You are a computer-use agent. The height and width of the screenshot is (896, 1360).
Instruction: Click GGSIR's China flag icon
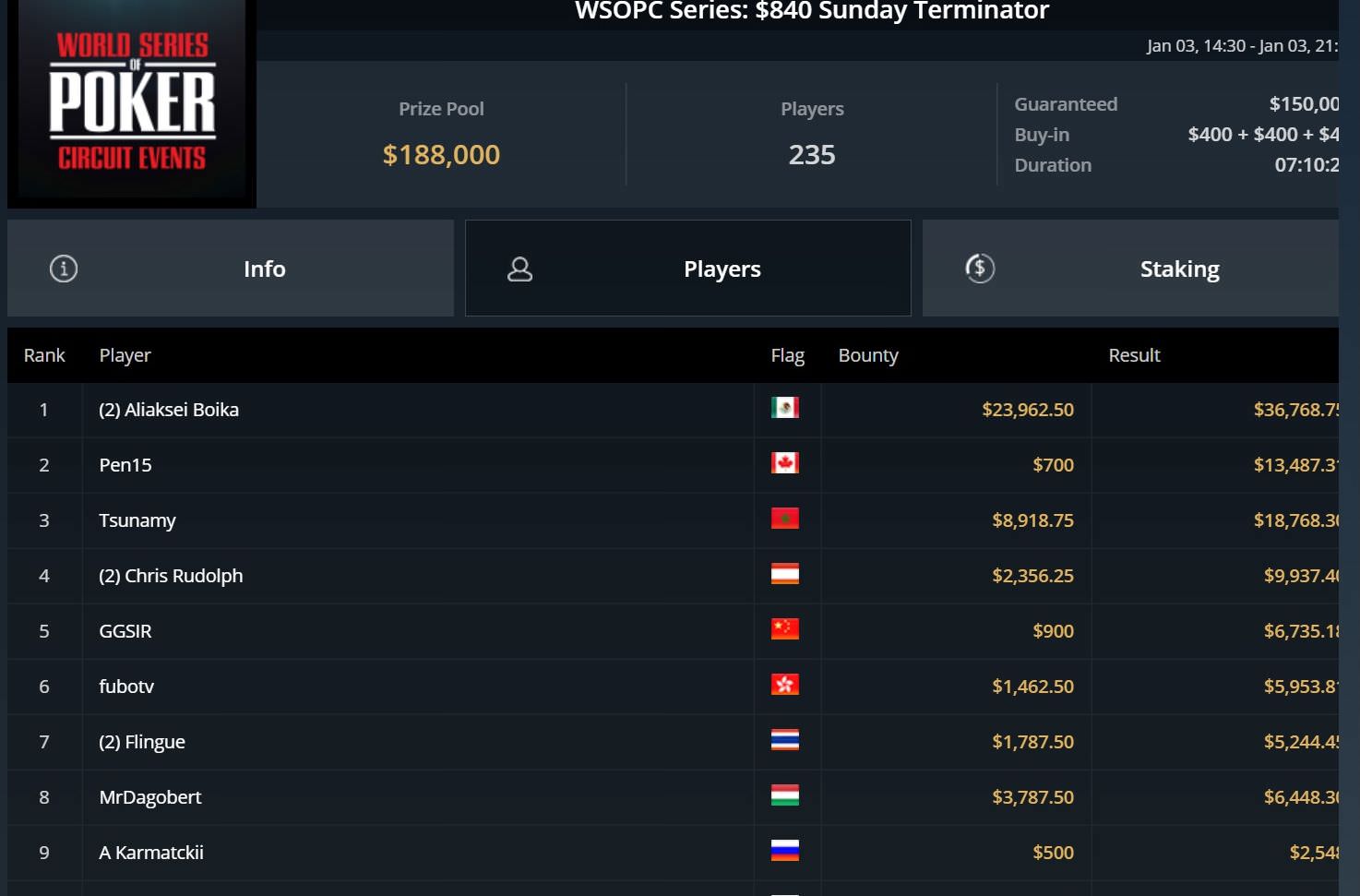pos(785,629)
